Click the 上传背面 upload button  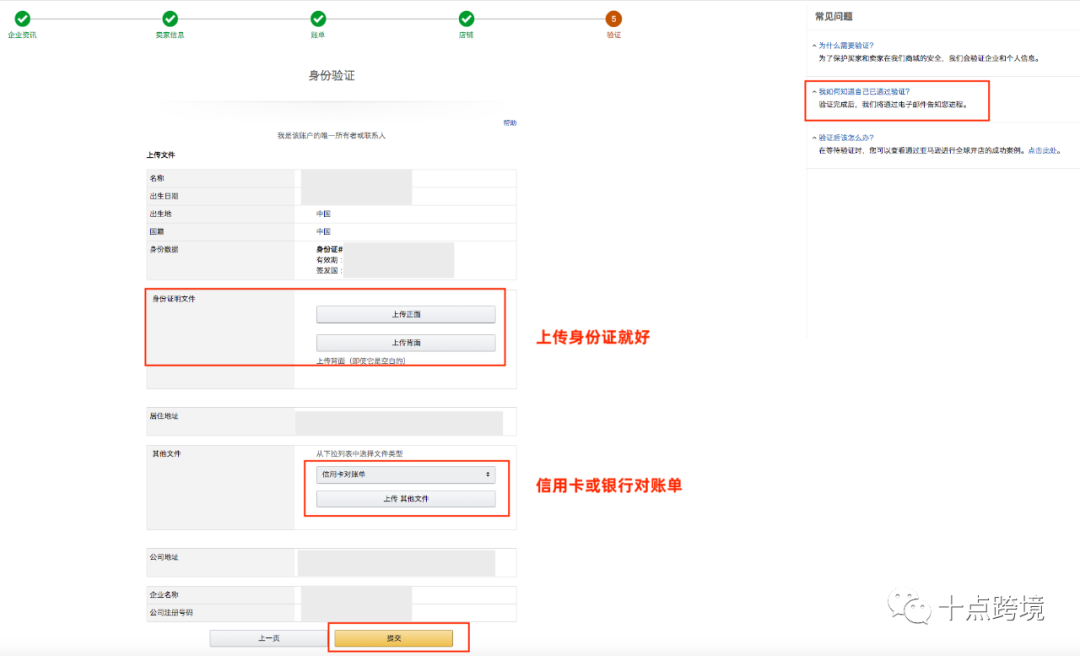[406, 342]
